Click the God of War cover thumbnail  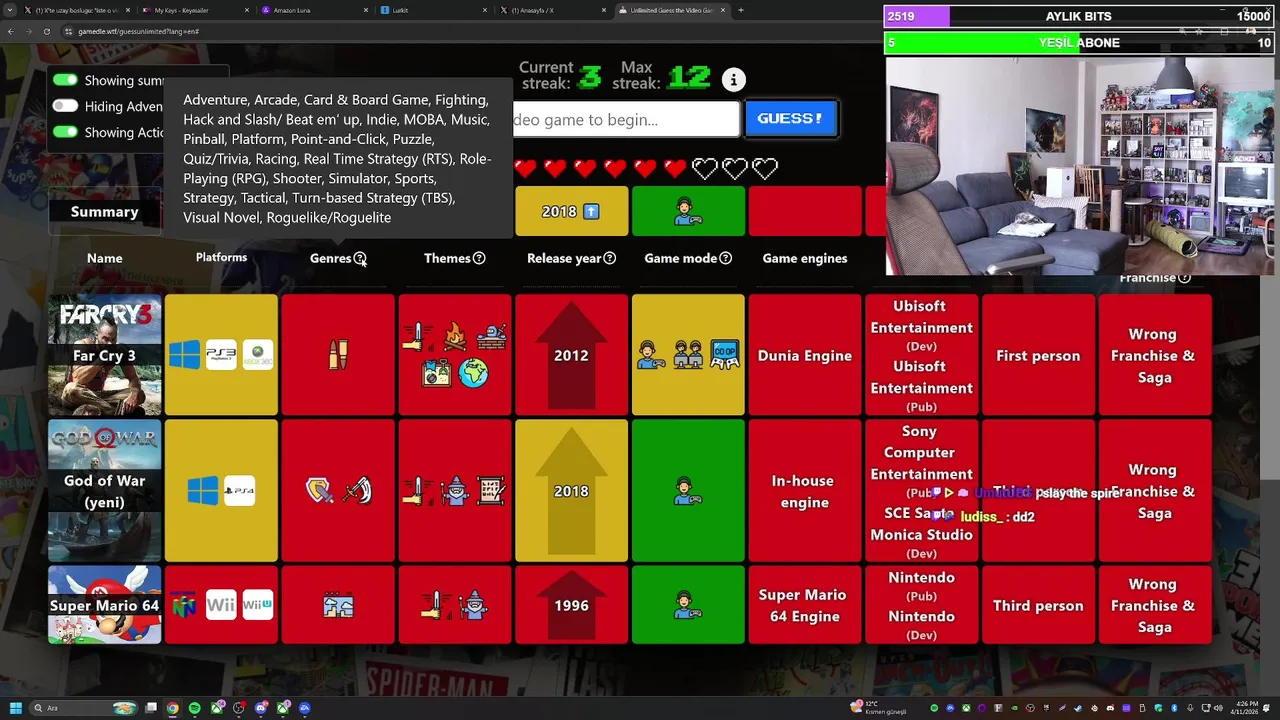point(105,491)
